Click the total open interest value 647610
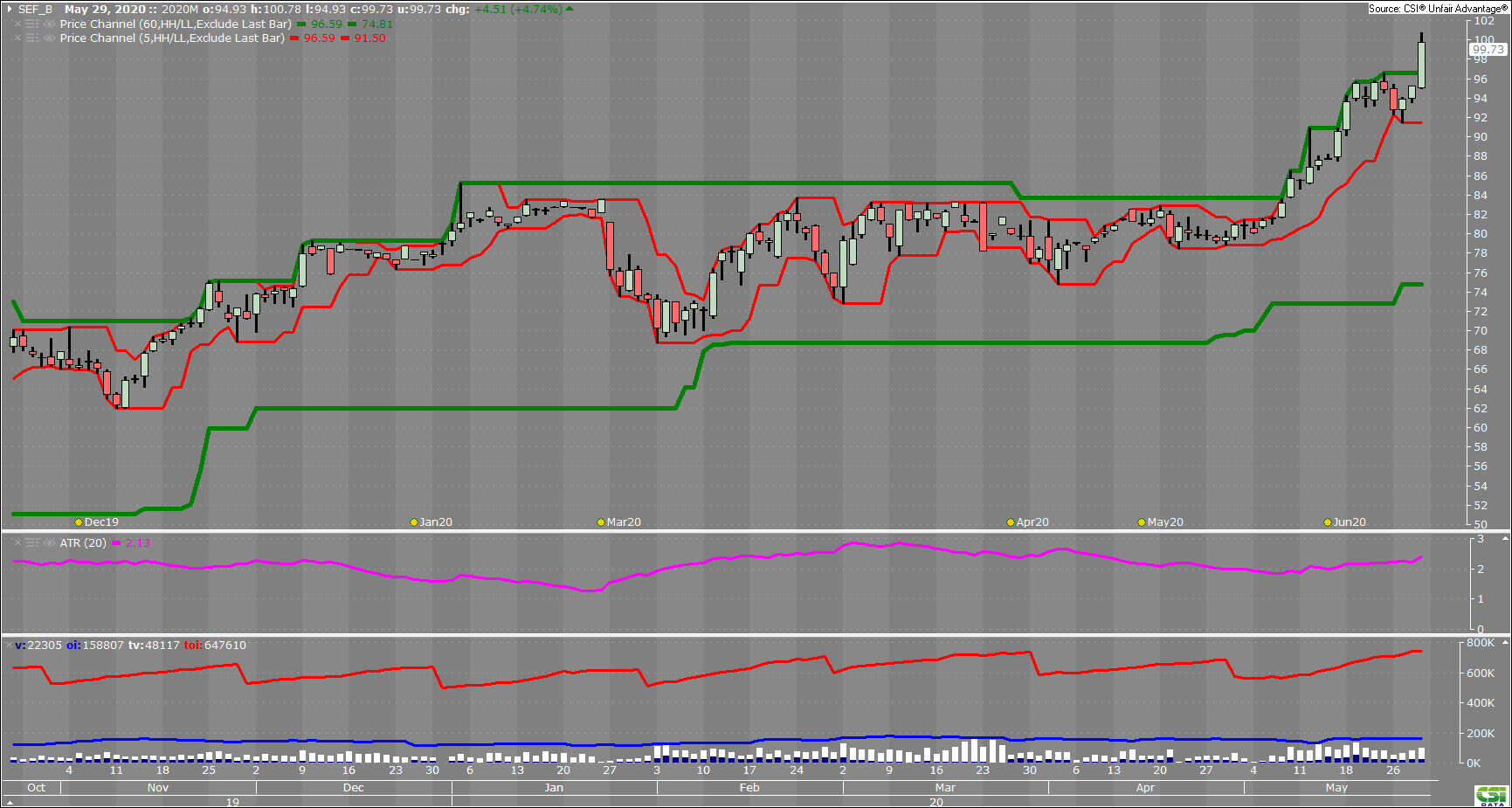 [x=225, y=646]
